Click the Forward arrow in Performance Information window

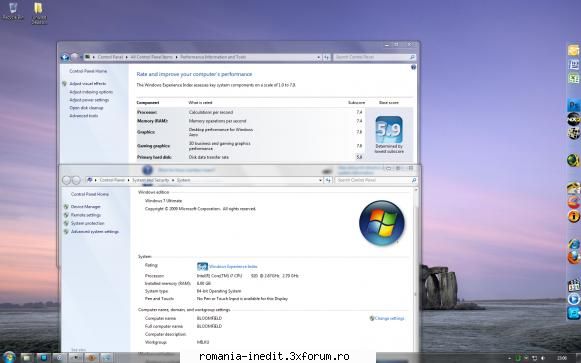(75, 57)
